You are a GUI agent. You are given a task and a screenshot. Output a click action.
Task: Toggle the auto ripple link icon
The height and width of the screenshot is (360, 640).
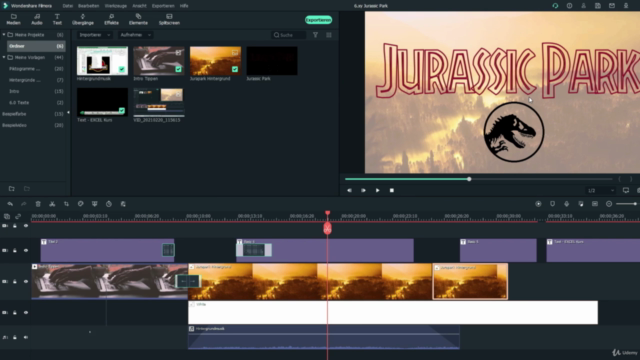18,216
